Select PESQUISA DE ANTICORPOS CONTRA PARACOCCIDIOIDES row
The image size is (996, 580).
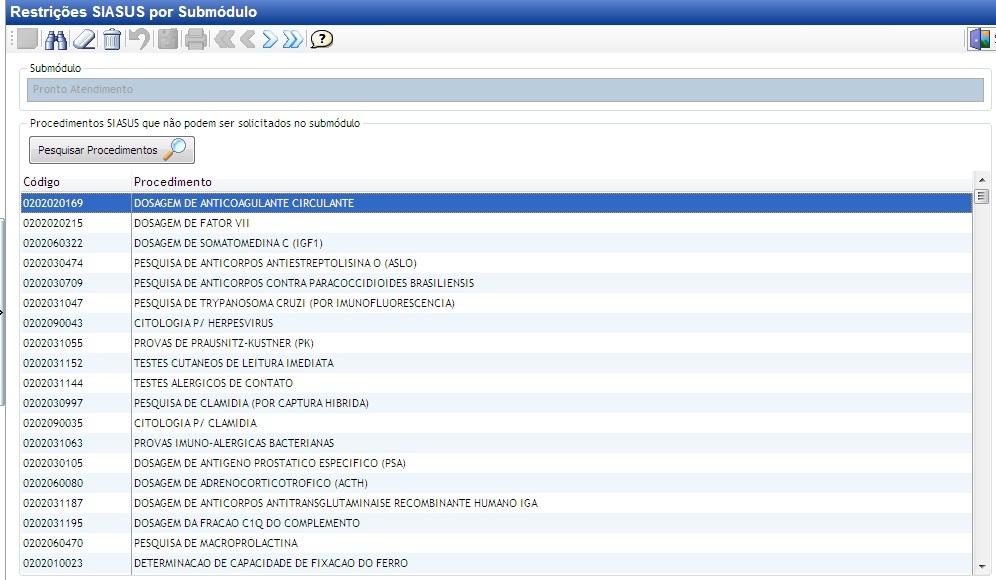click(496, 283)
